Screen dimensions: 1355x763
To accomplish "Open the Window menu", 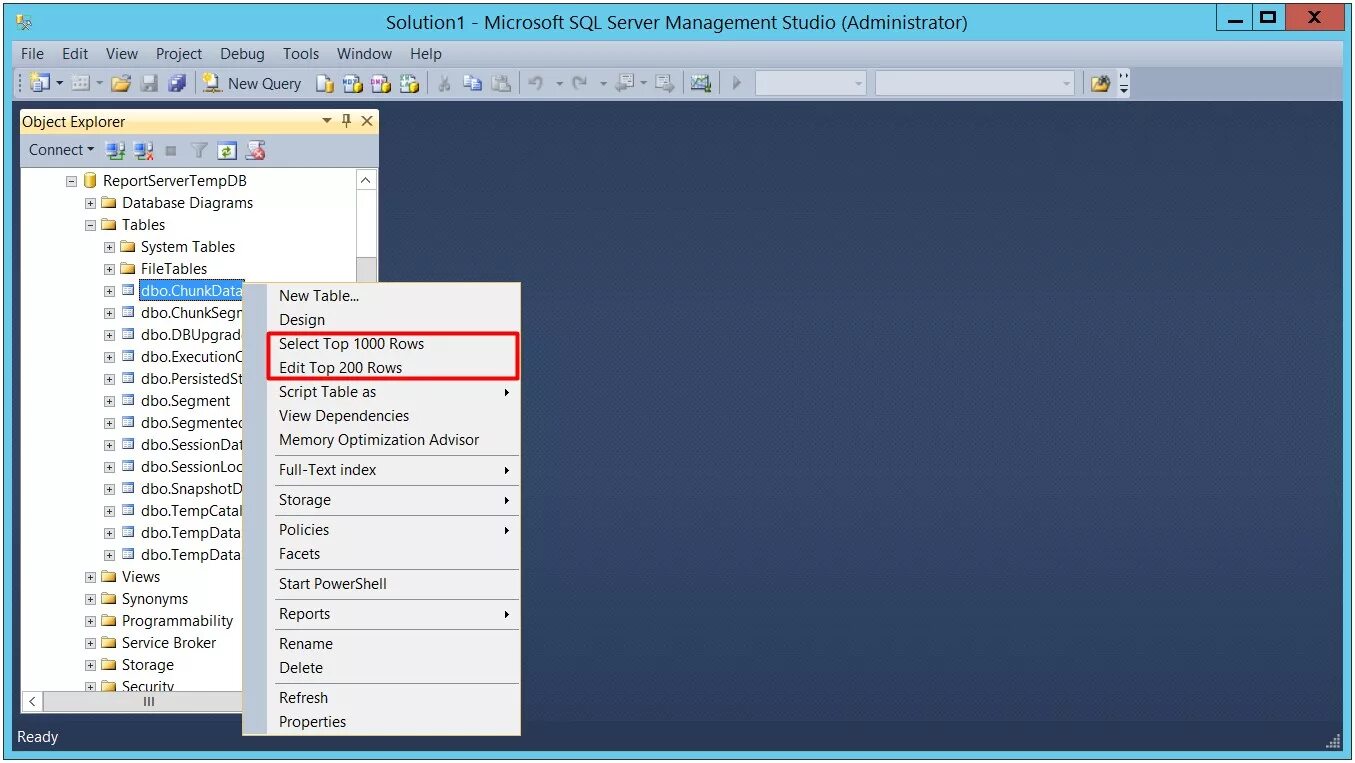I will (x=364, y=54).
